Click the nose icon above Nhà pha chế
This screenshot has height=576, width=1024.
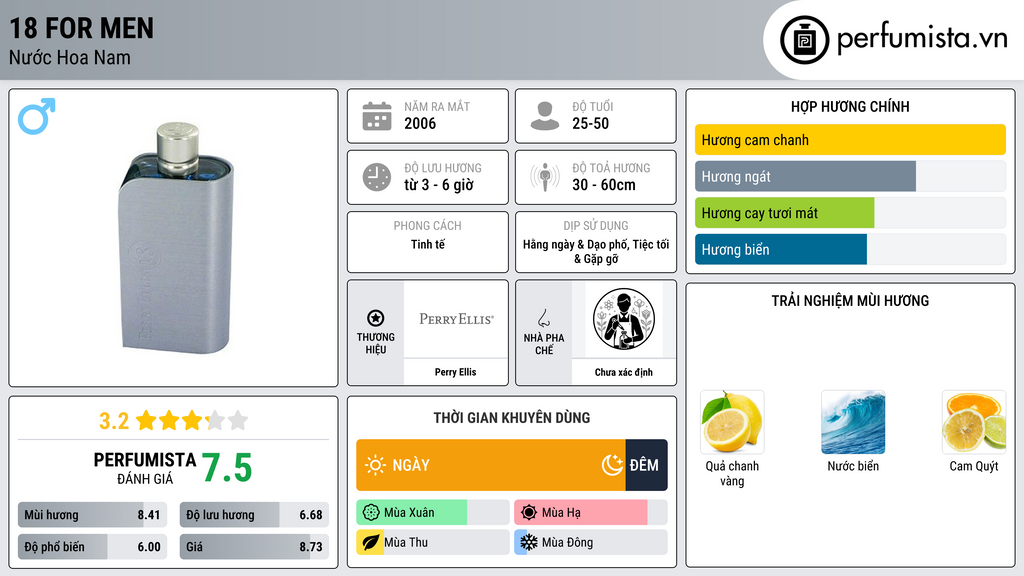click(x=543, y=318)
